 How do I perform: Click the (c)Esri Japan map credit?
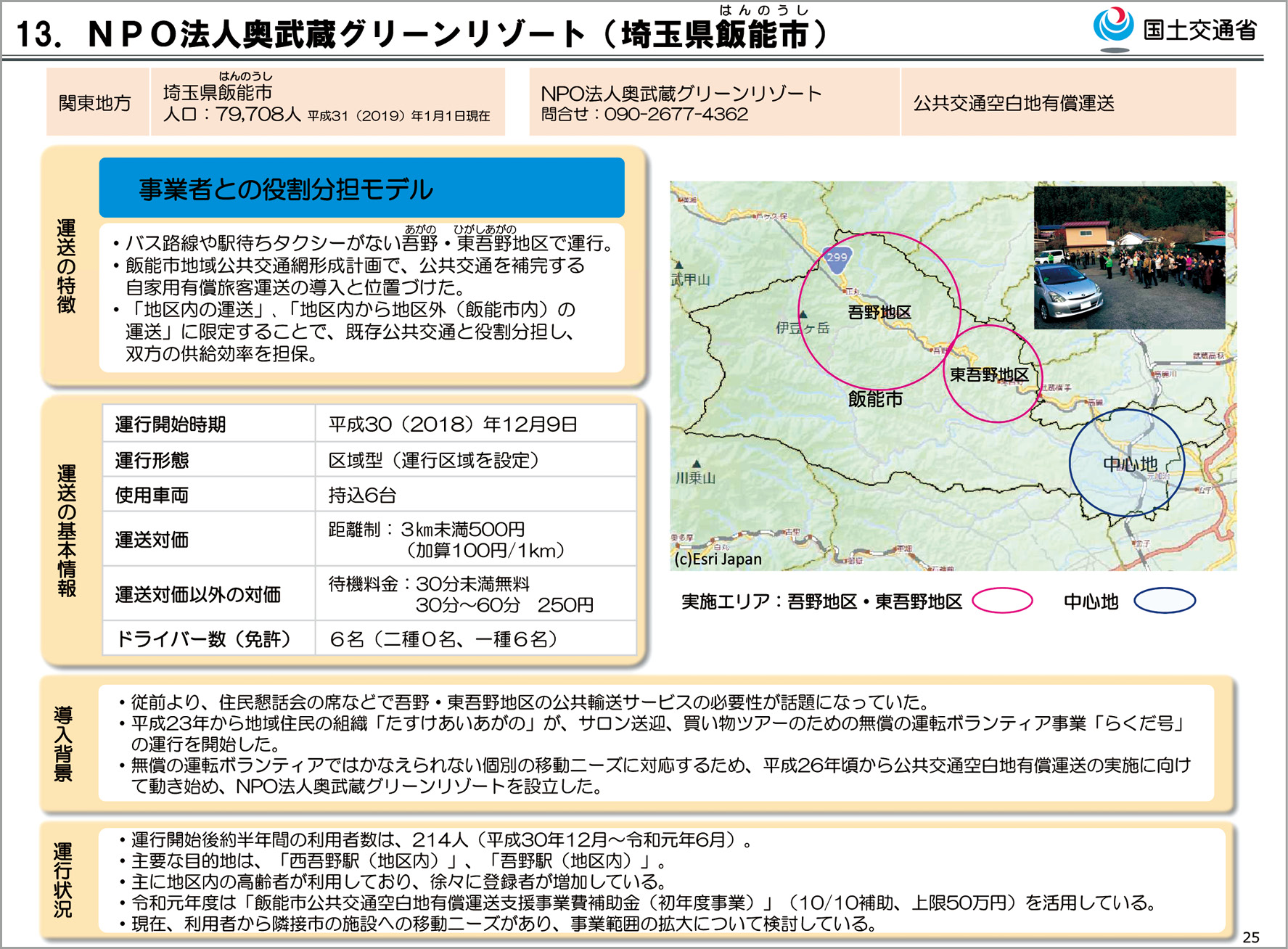[x=718, y=559]
